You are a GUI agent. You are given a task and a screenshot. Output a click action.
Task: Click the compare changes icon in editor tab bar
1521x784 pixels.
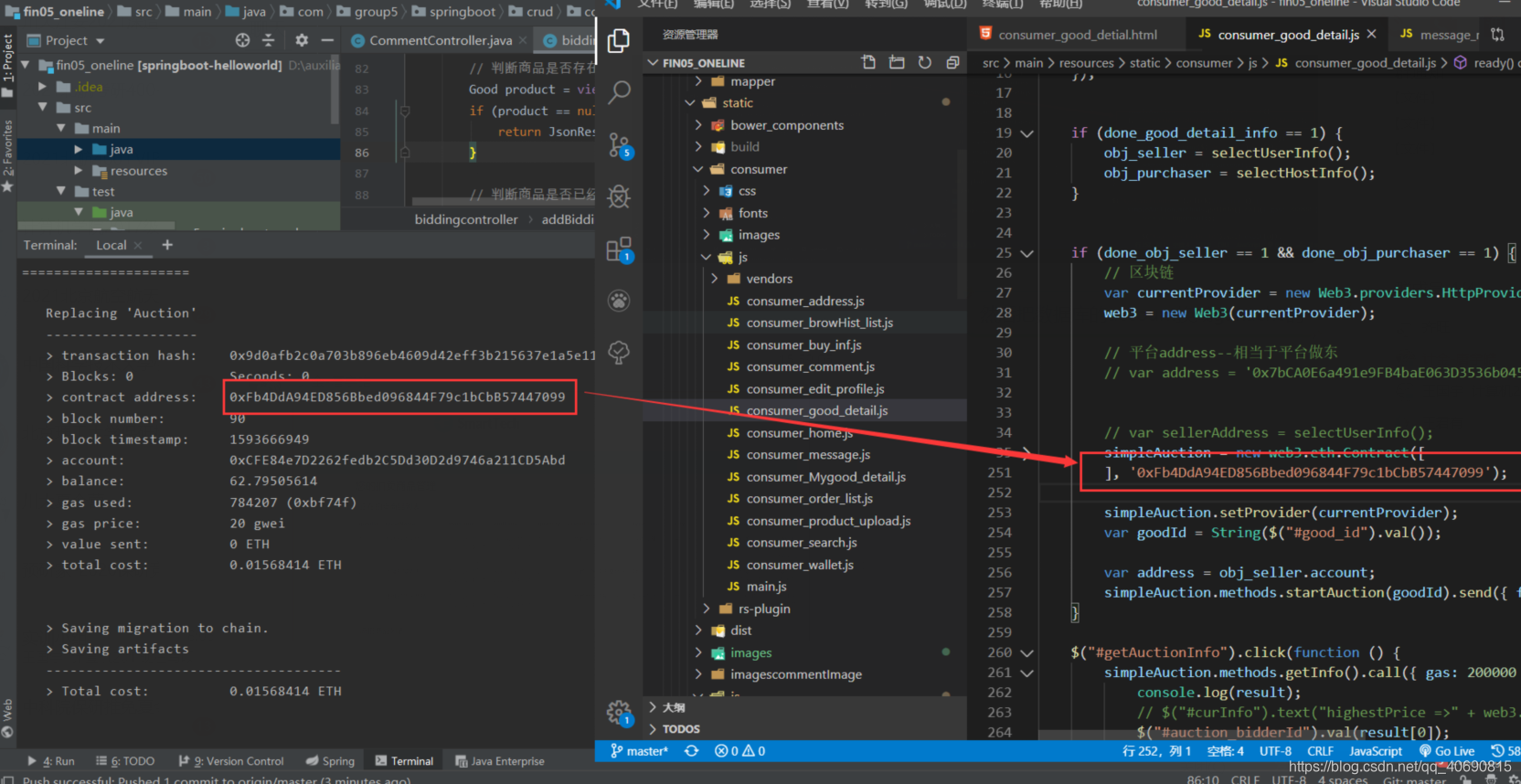tap(1497, 34)
